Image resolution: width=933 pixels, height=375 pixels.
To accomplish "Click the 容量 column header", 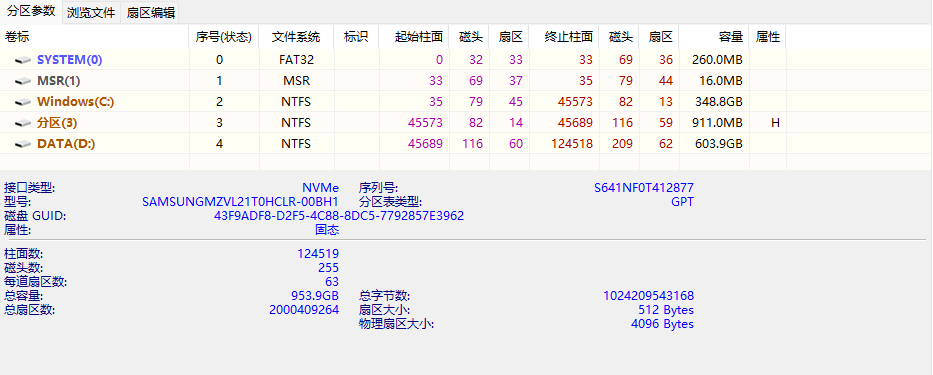I will (x=714, y=37).
